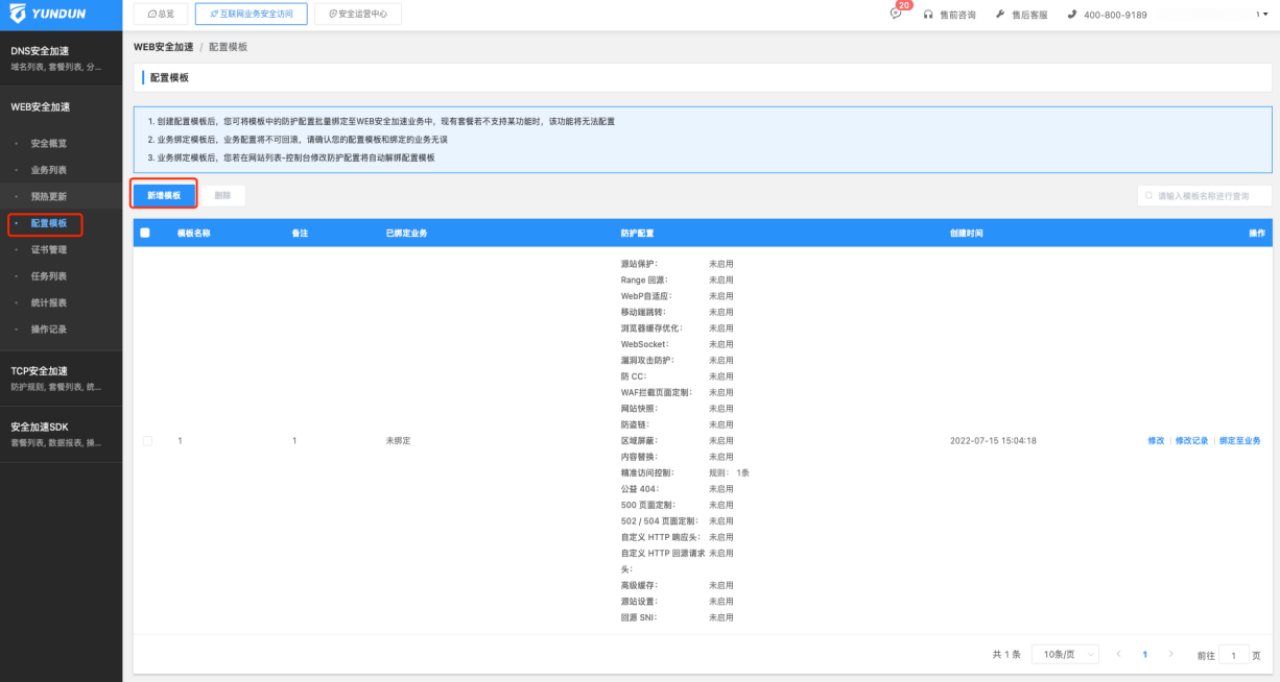Click the YUNDUN shield logo

point(17,15)
